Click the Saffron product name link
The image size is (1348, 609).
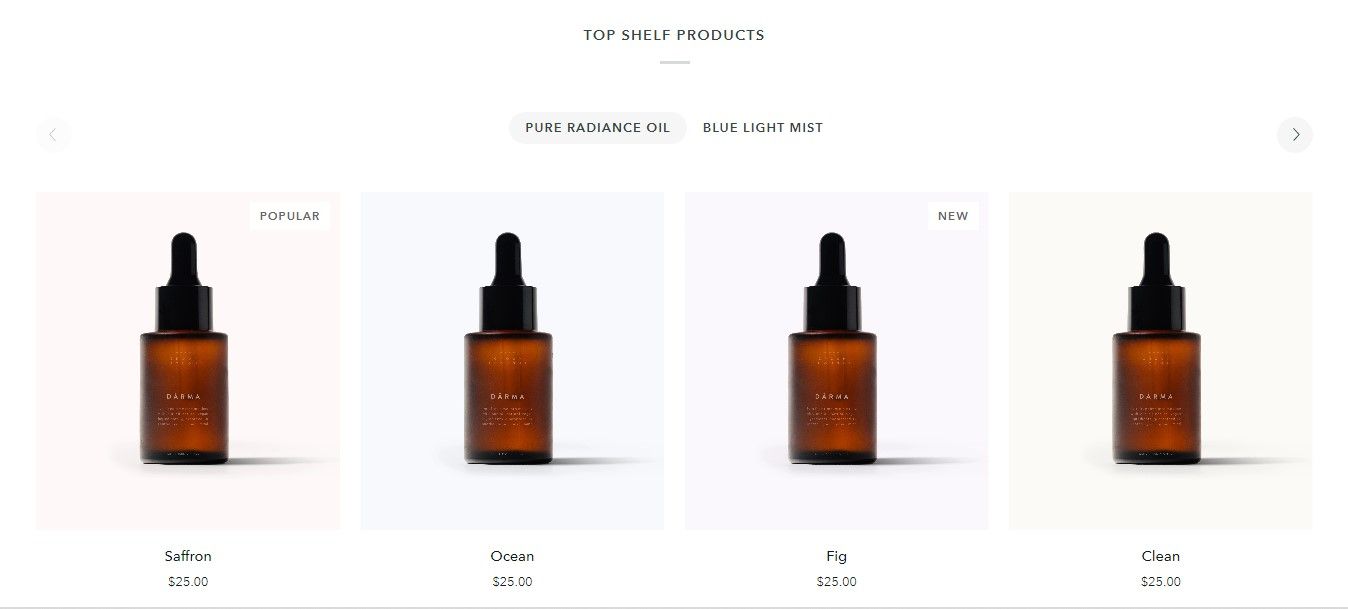[188, 556]
